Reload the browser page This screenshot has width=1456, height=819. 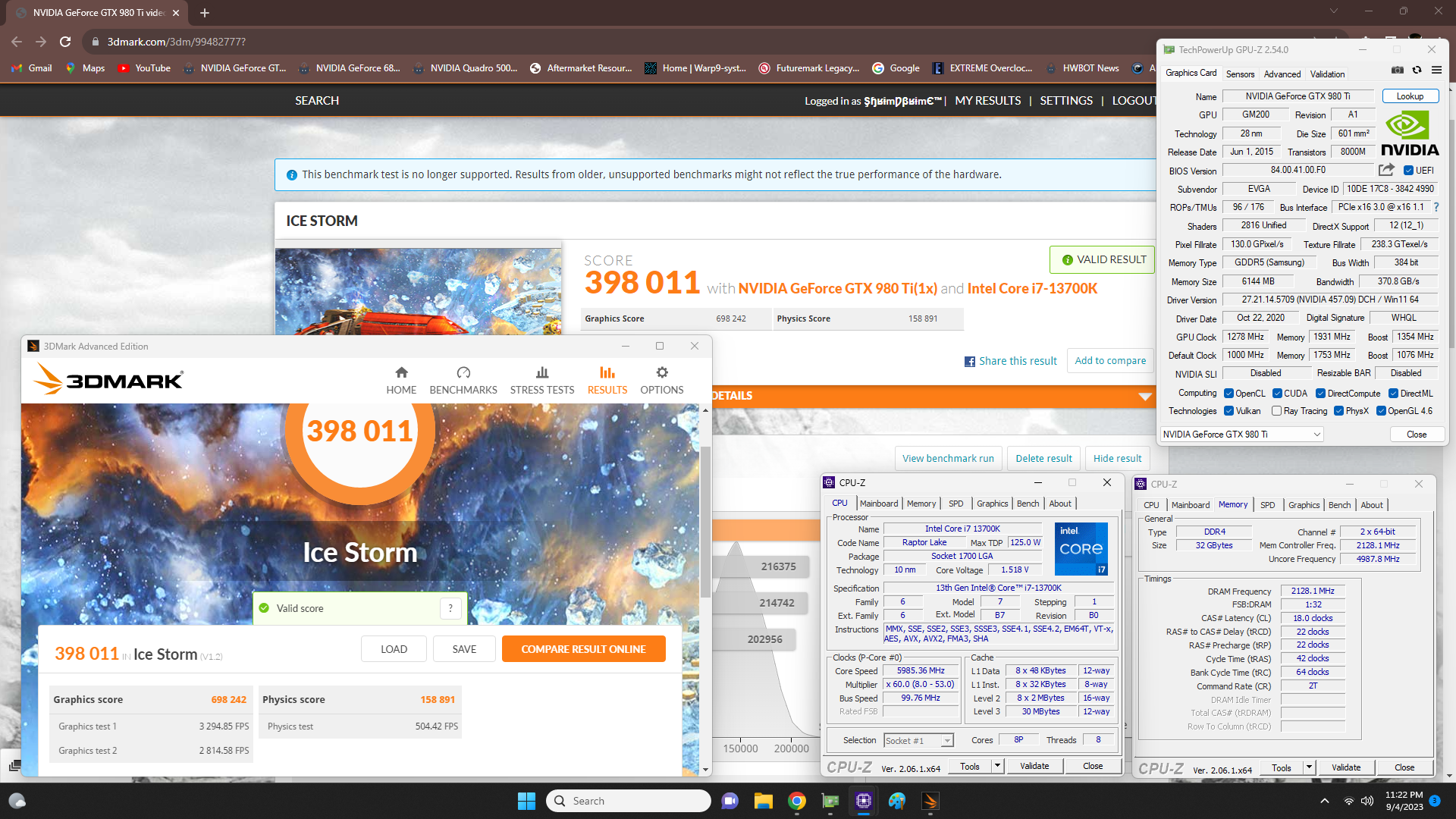coord(65,42)
